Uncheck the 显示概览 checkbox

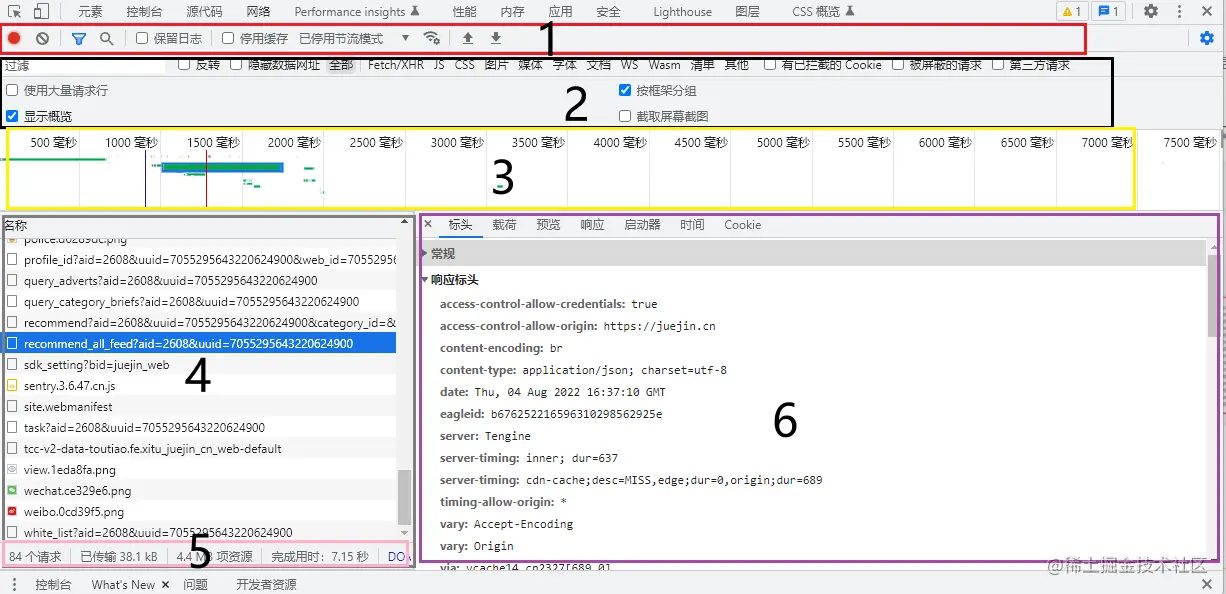tap(12, 116)
